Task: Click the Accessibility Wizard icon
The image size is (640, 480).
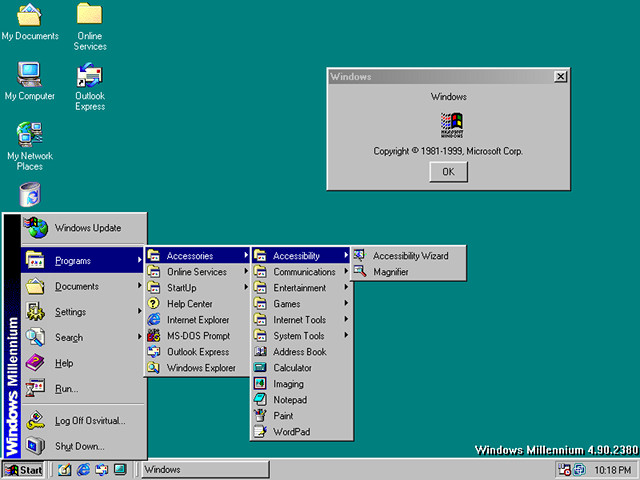Action: pyautogui.click(x=360, y=256)
